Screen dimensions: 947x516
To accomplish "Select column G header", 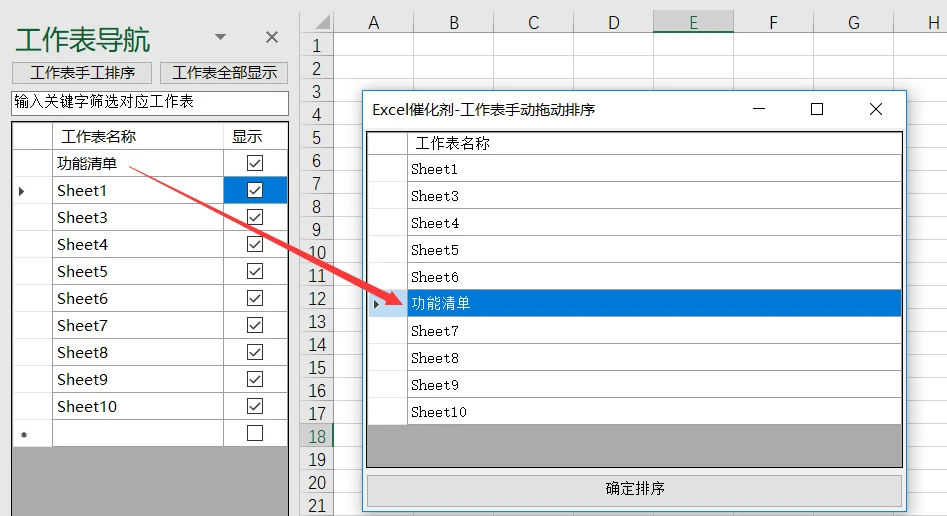I will coord(853,23).
